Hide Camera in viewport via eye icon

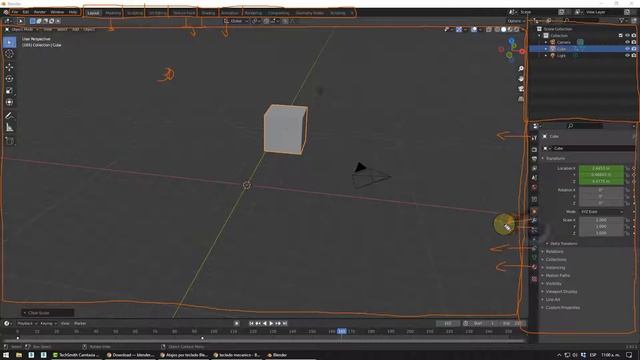[627, 42]
